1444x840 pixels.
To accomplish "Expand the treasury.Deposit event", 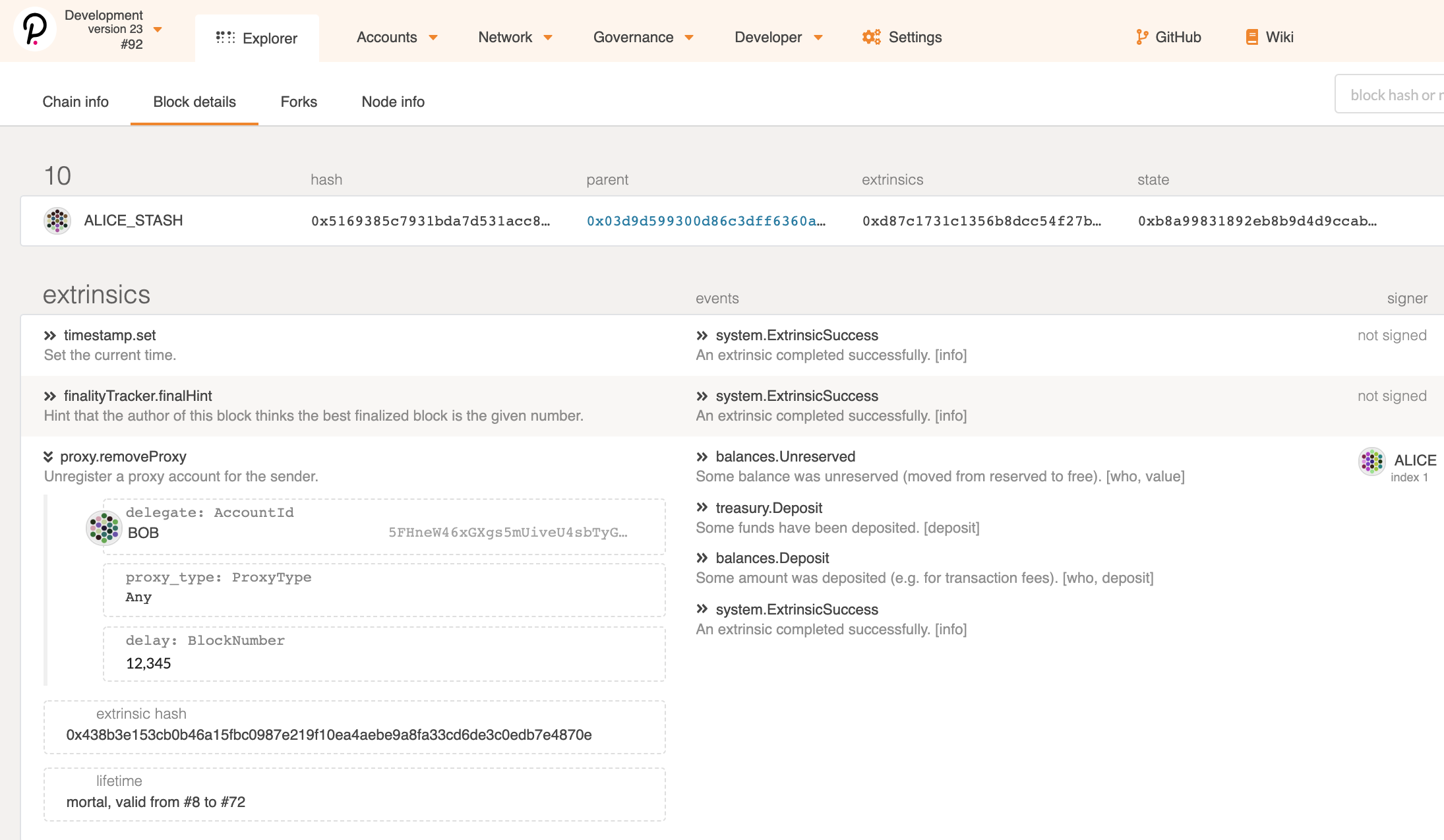I will 702,508.
